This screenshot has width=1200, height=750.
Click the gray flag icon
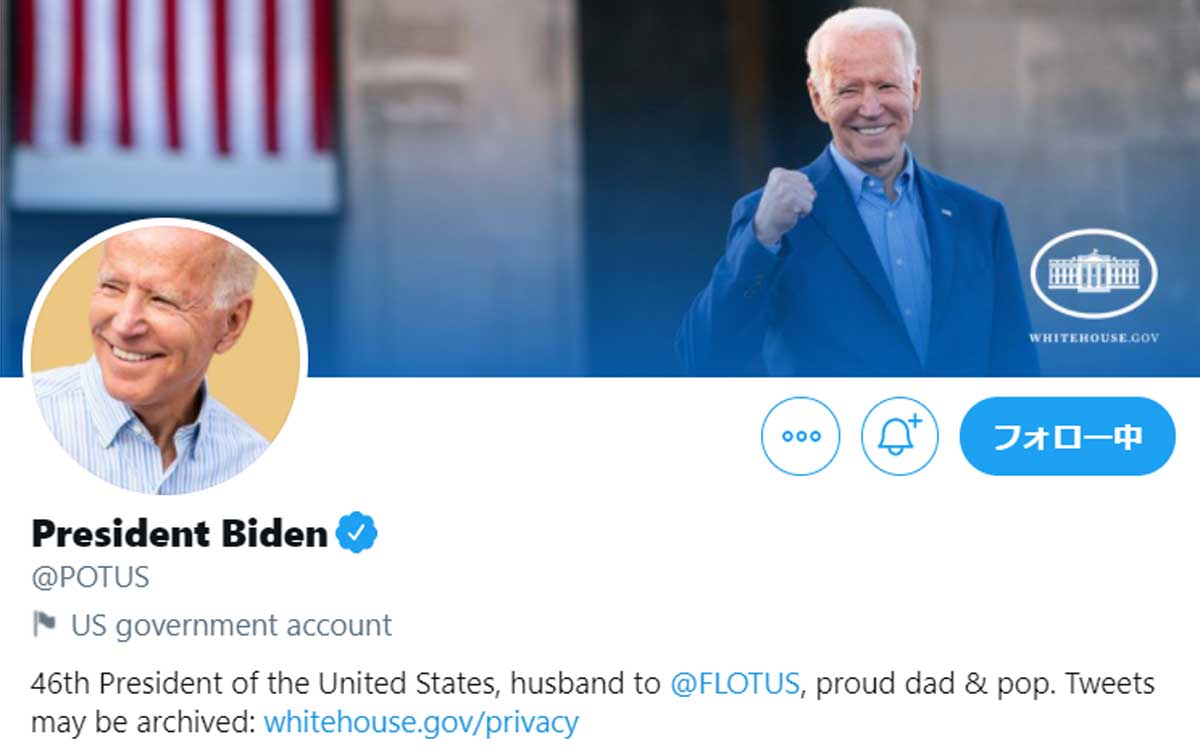click(44, 625)
